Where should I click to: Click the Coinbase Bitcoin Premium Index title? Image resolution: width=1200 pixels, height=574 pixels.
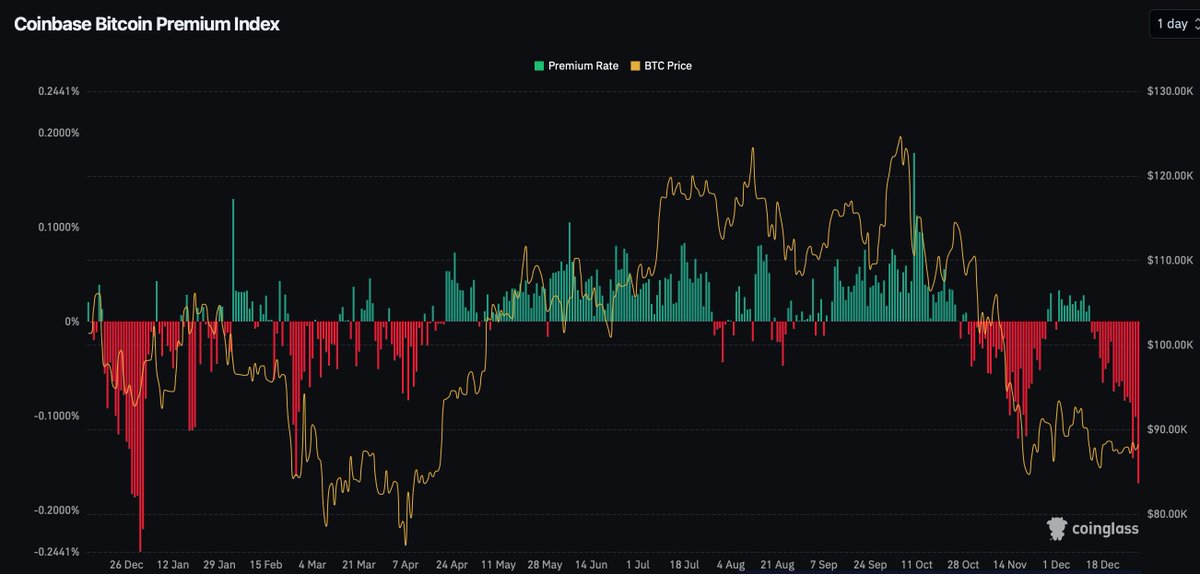pos(146,24)
